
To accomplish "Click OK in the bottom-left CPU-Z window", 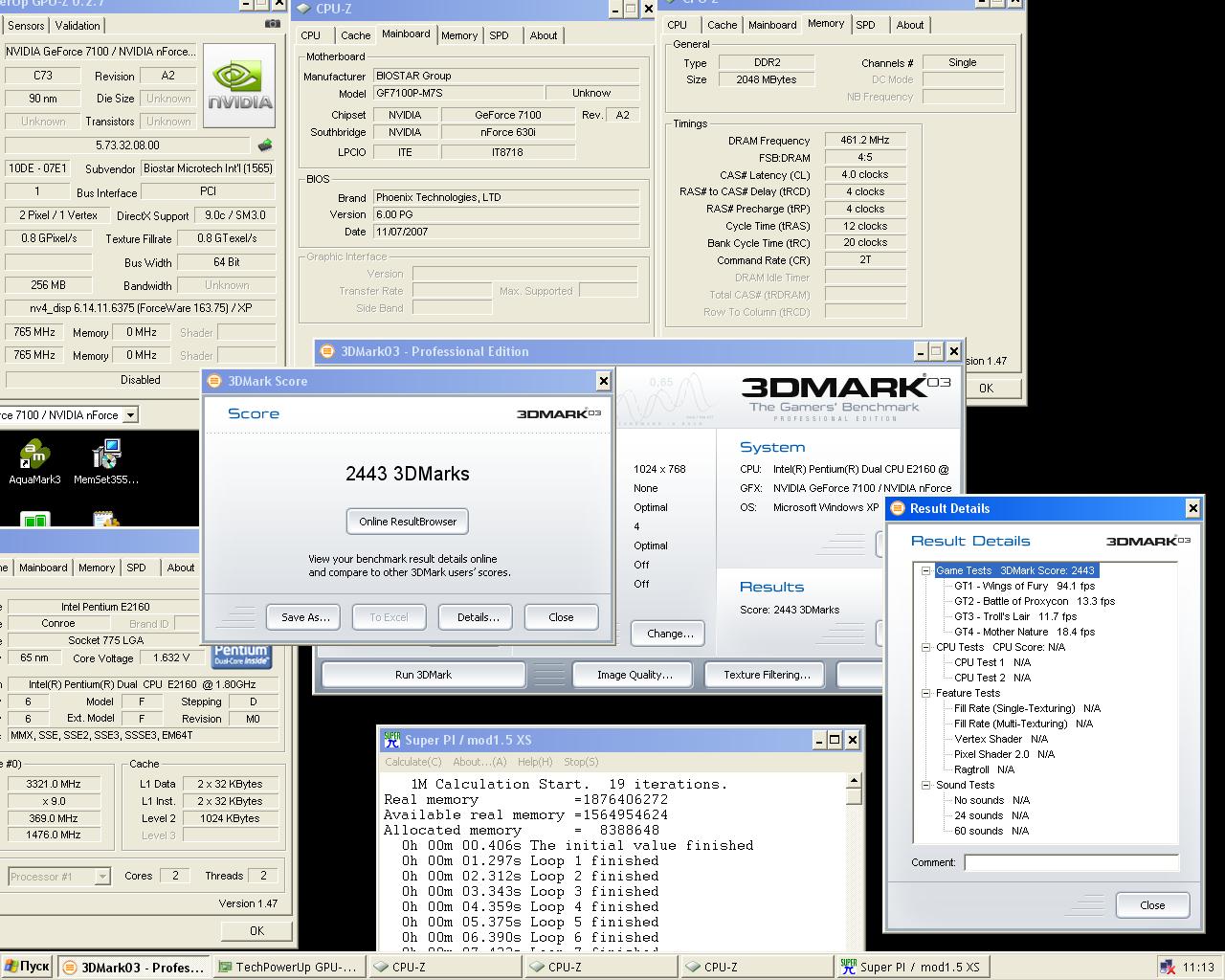I will (x=256, y=930).
